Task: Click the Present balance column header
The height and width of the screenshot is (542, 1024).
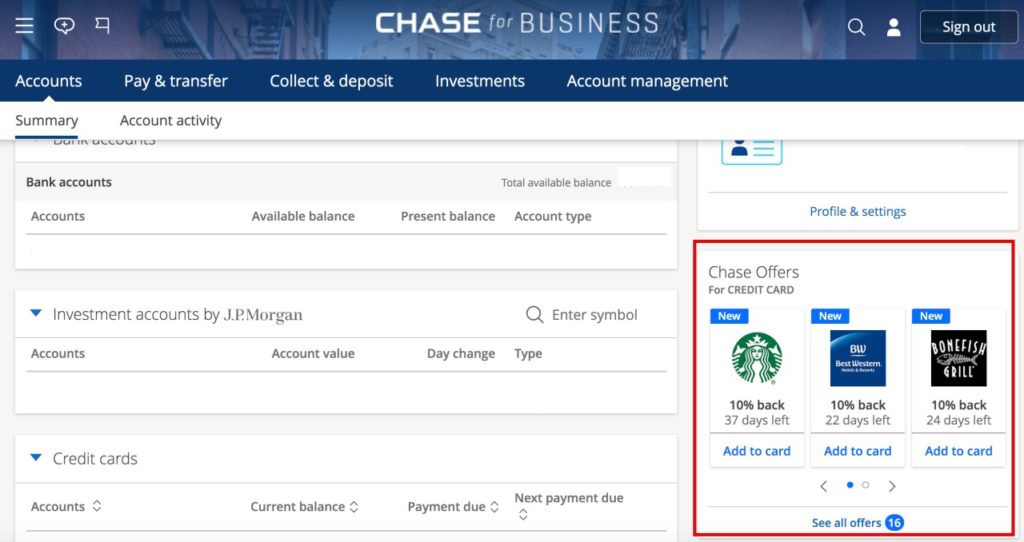Action: coord(448,216)
